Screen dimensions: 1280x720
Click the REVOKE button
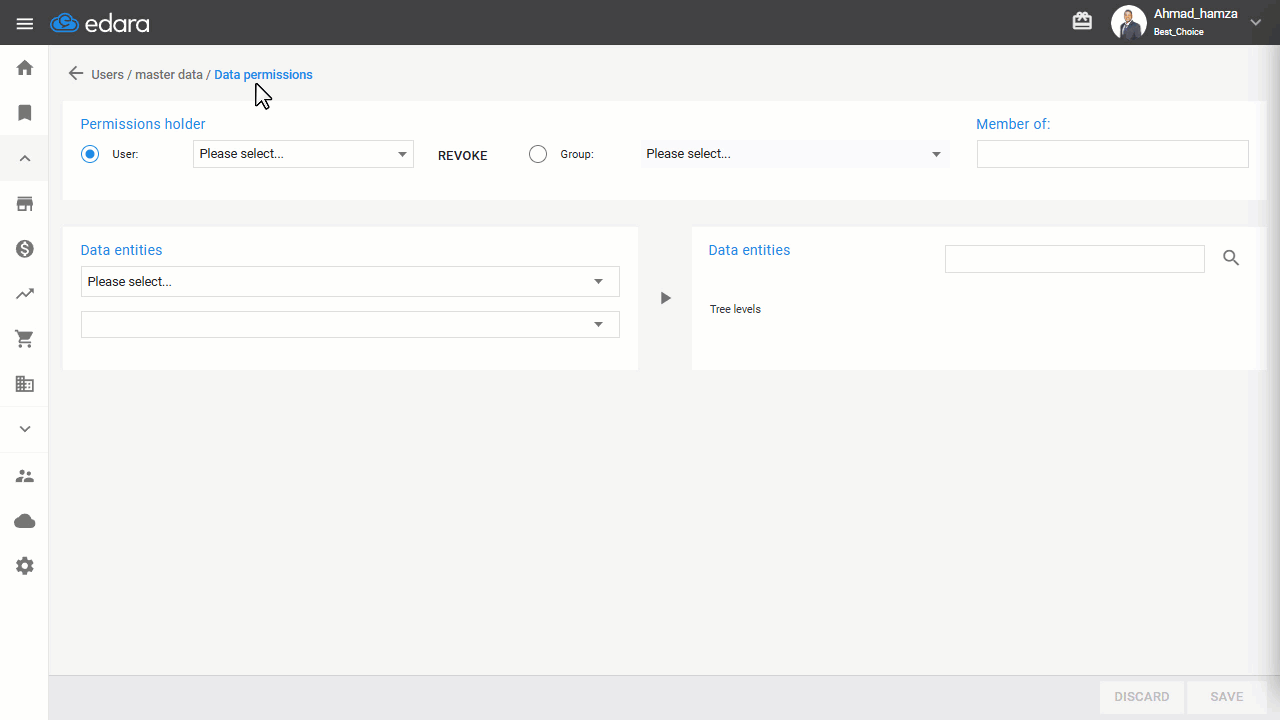[463, 155]
